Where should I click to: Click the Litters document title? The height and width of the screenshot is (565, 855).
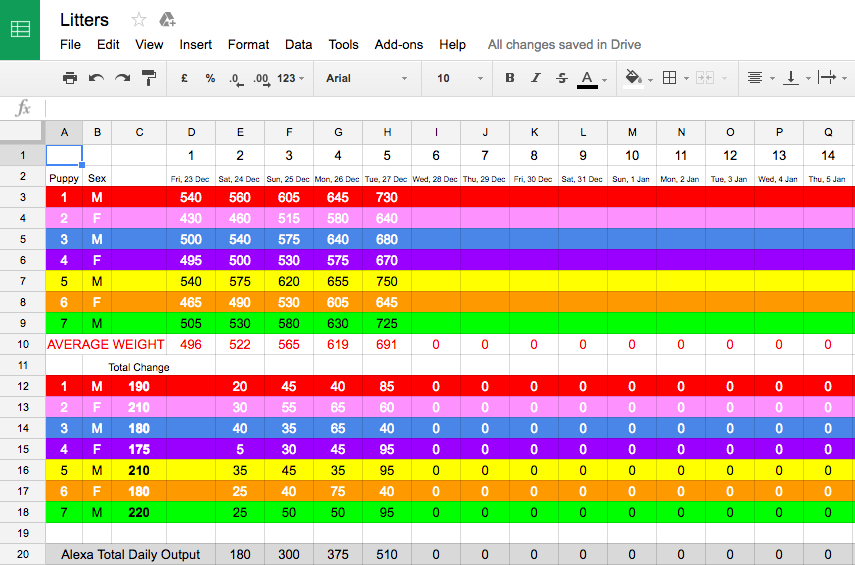point(85,20)
